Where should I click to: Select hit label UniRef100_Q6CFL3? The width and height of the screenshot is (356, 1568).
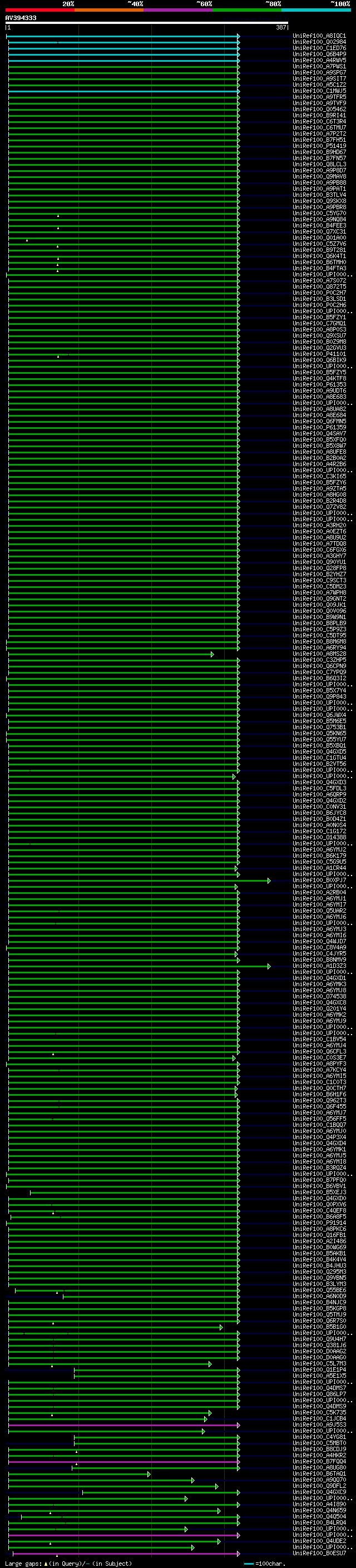click(319, 1052)
